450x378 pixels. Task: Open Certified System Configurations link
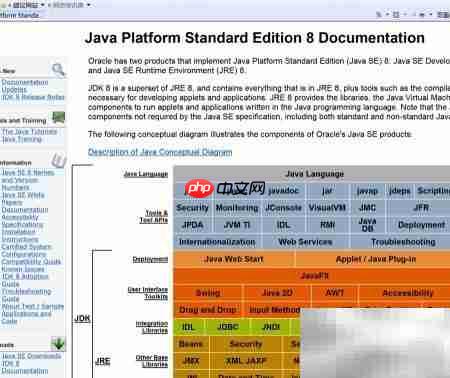pyautogui.click(x=26, y=250)
